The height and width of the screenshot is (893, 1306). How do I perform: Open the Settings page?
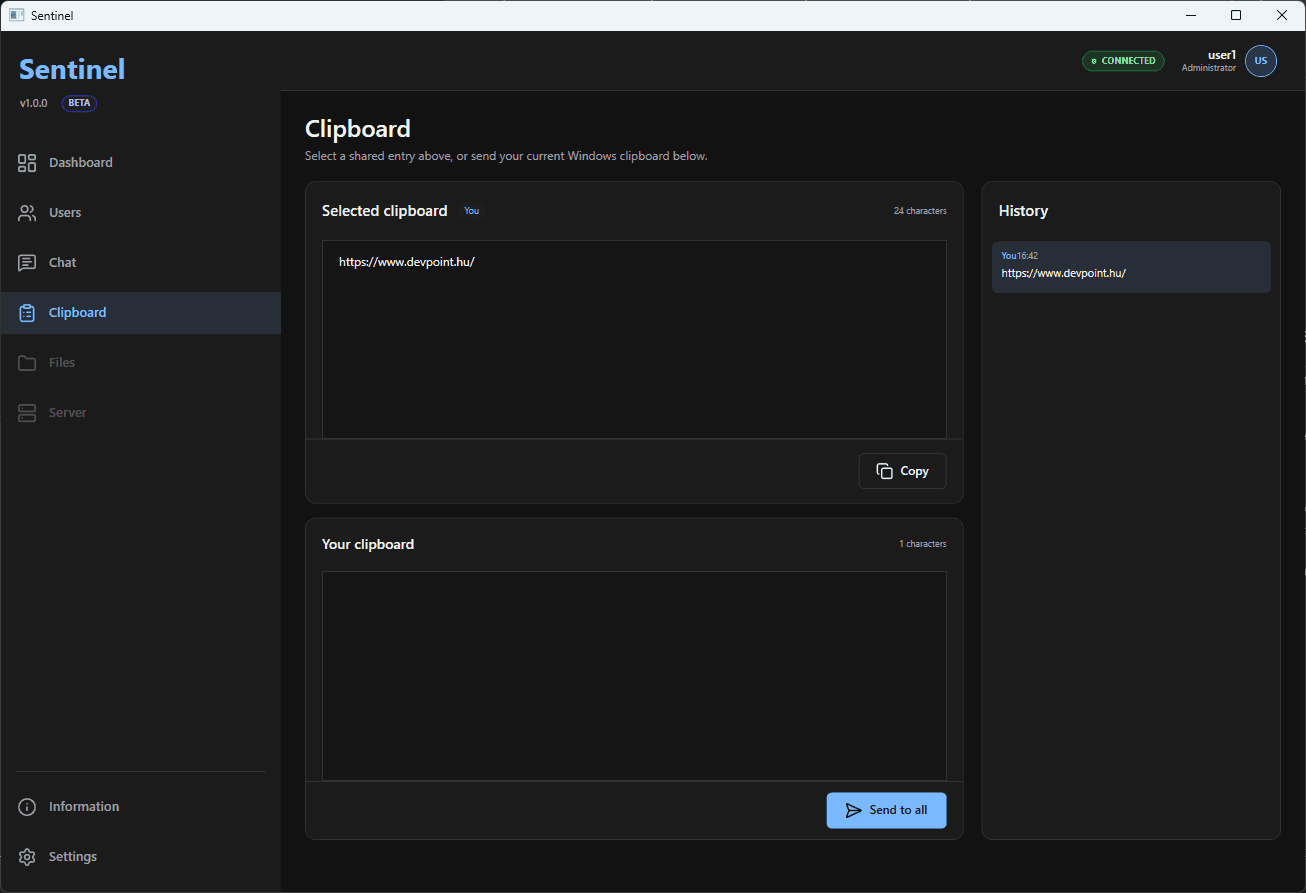point(140,857)
